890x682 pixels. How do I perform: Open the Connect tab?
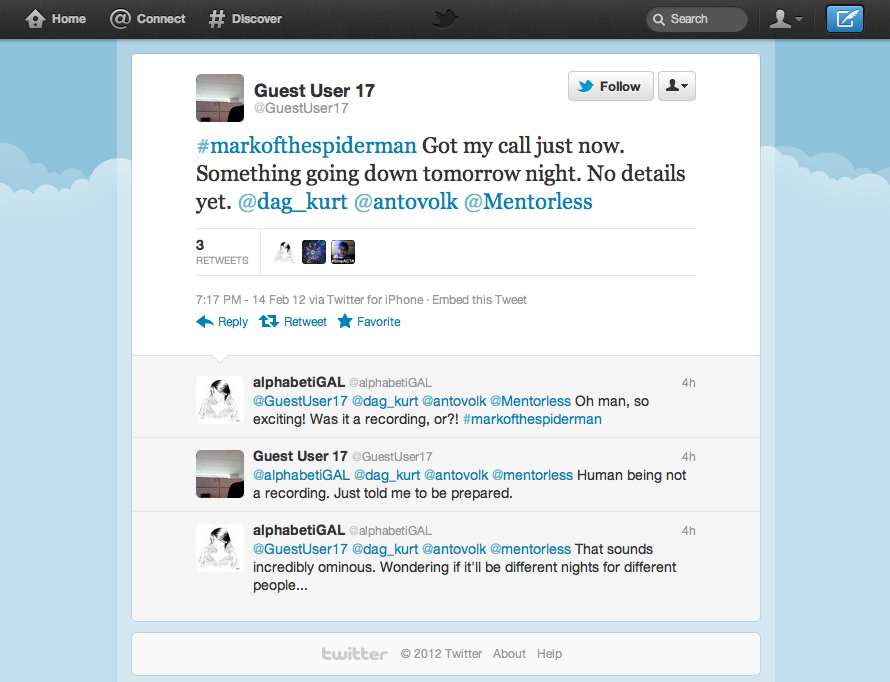tap(148, 19)
